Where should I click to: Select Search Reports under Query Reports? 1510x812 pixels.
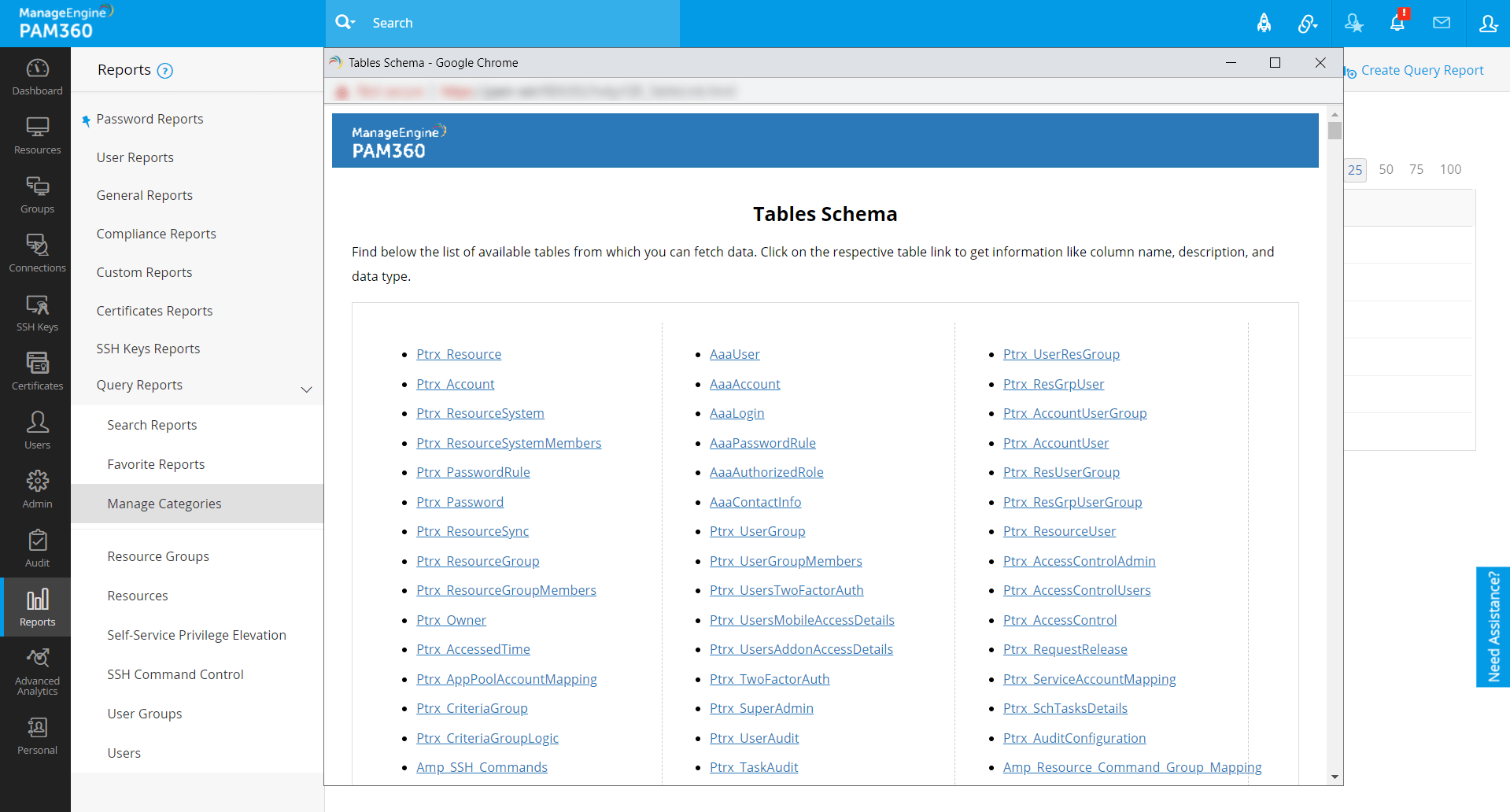(x=152, y=425)
